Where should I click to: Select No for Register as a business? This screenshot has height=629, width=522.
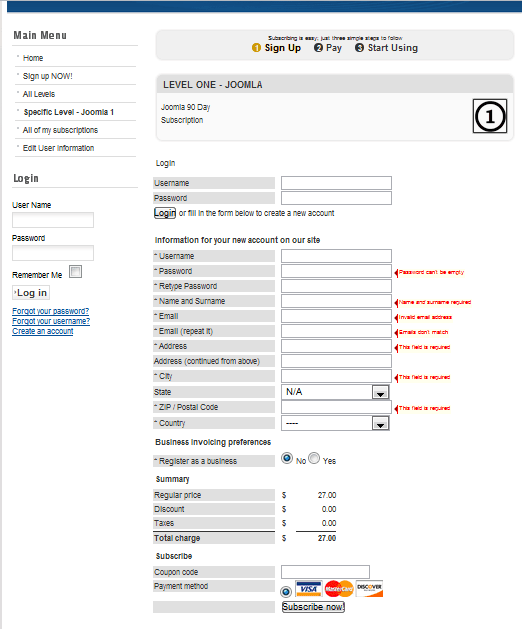tap(287, 458)
